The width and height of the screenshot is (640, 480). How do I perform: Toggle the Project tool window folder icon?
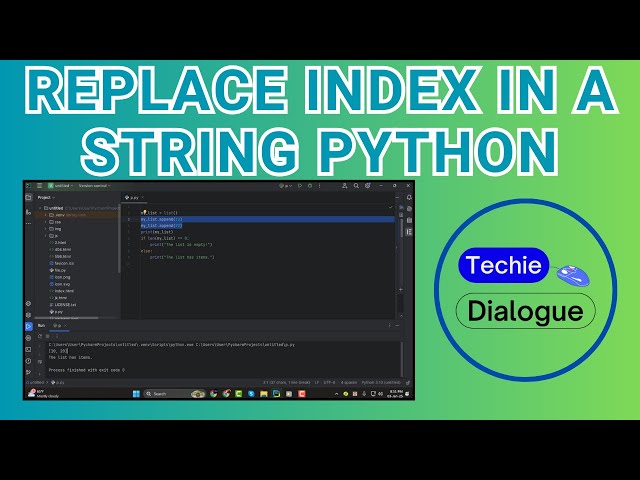click(29, 198)
